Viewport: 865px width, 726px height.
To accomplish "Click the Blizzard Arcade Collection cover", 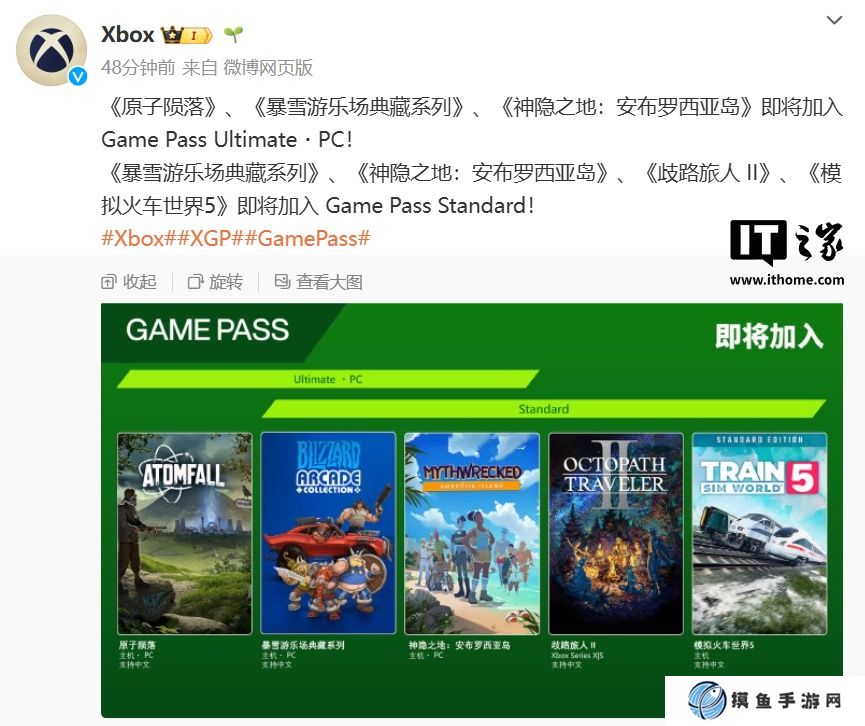I will point(328,533).
